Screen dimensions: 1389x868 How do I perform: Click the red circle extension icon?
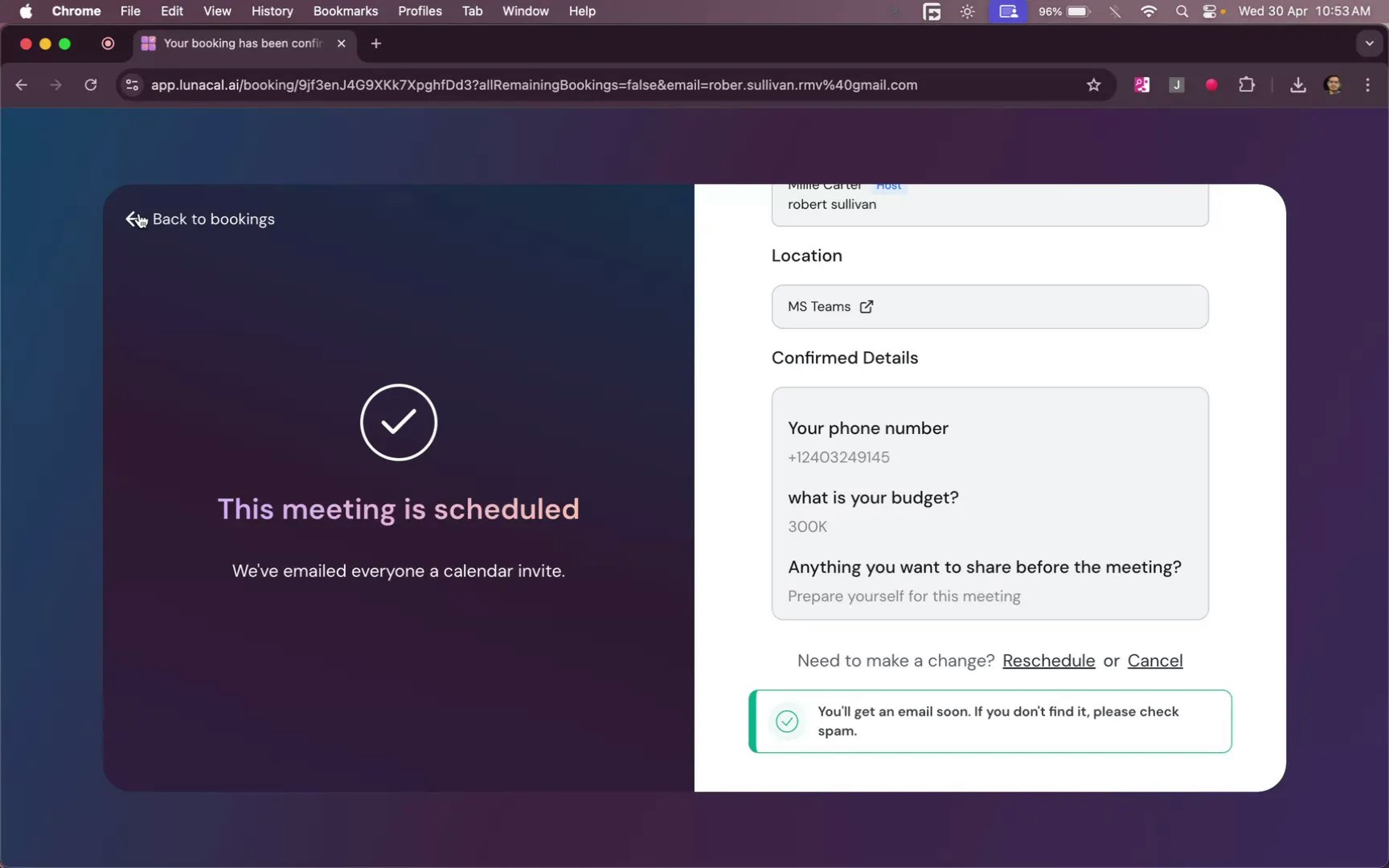1211,85
